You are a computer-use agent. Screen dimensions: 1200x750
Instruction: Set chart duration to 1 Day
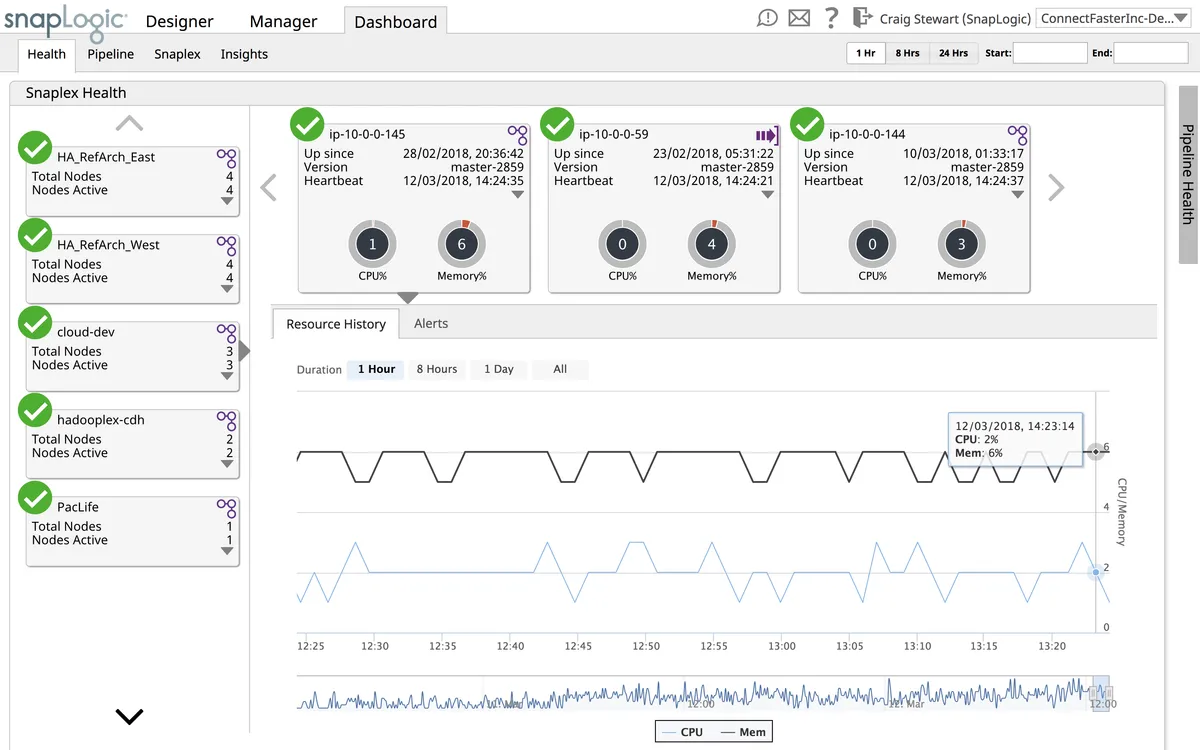[499, 369]
